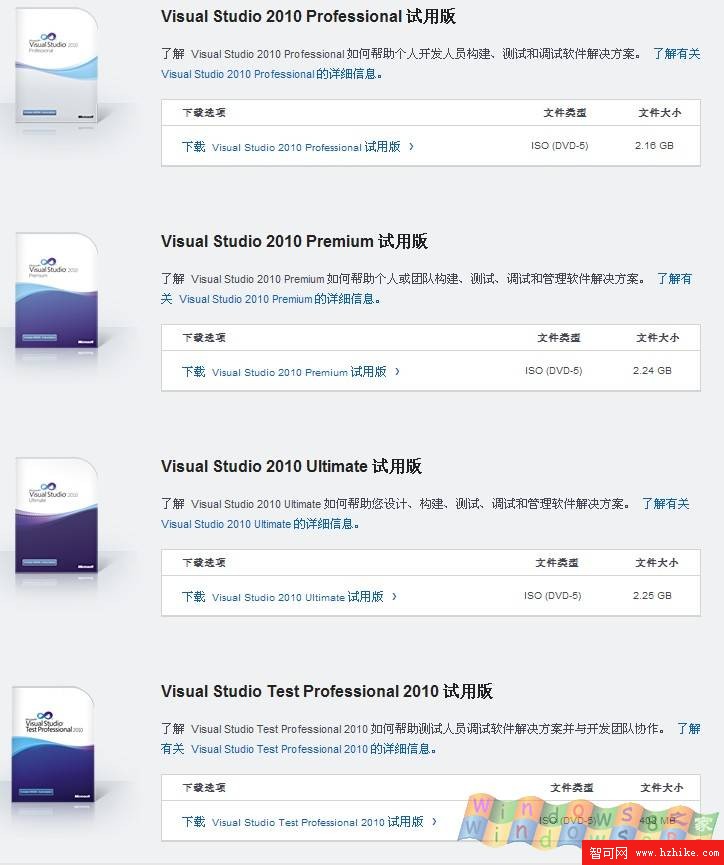Image resolution: width=724 pixels, height=865 pixels.
Task: Click 下载选项 header in Ultimate table
Action: (204, 563)
